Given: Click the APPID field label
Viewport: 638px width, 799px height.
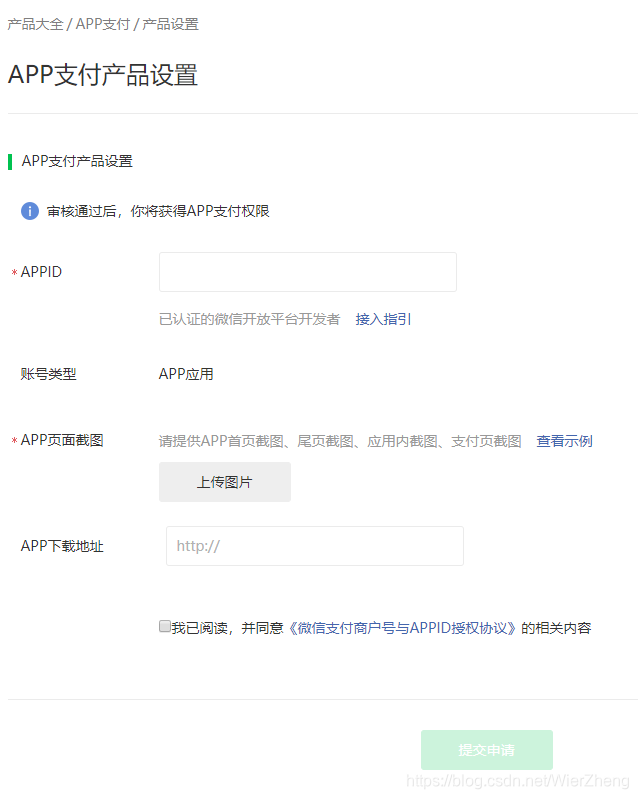Looking at the screenshot, I should coord(41,272).
